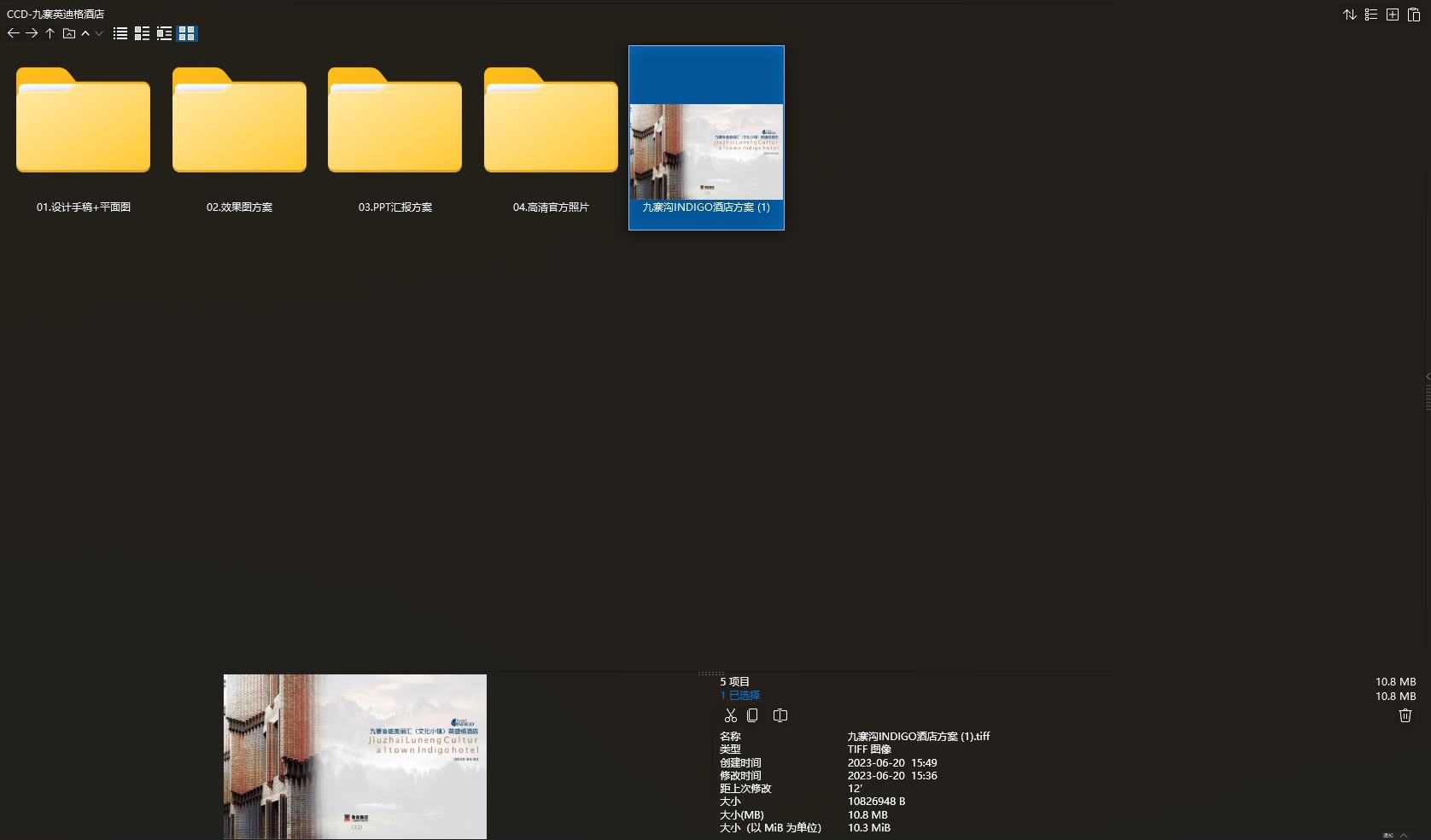This screenshot has height=840, width=1431.
Task: Navigate up to the parent directory
Action: point(50,33)
